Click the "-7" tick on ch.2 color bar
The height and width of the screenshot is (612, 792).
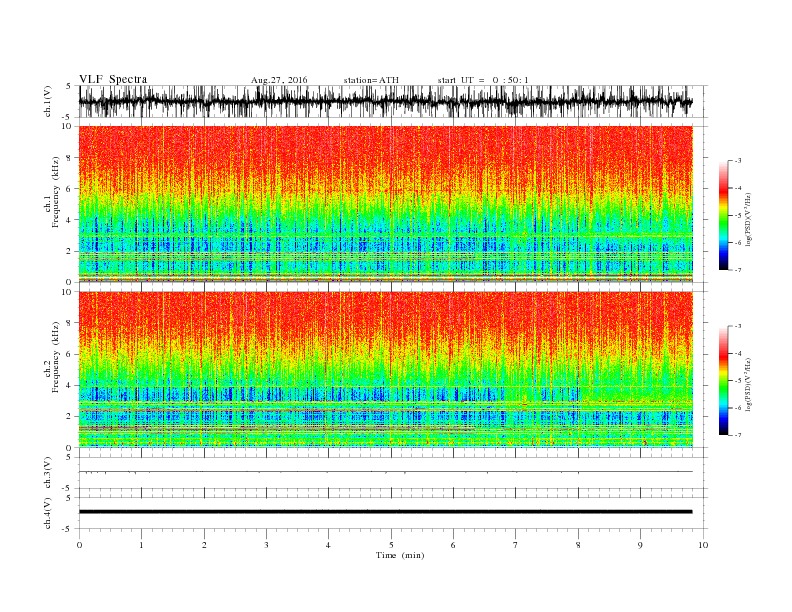pyautogui.click(x=737, y=435)
